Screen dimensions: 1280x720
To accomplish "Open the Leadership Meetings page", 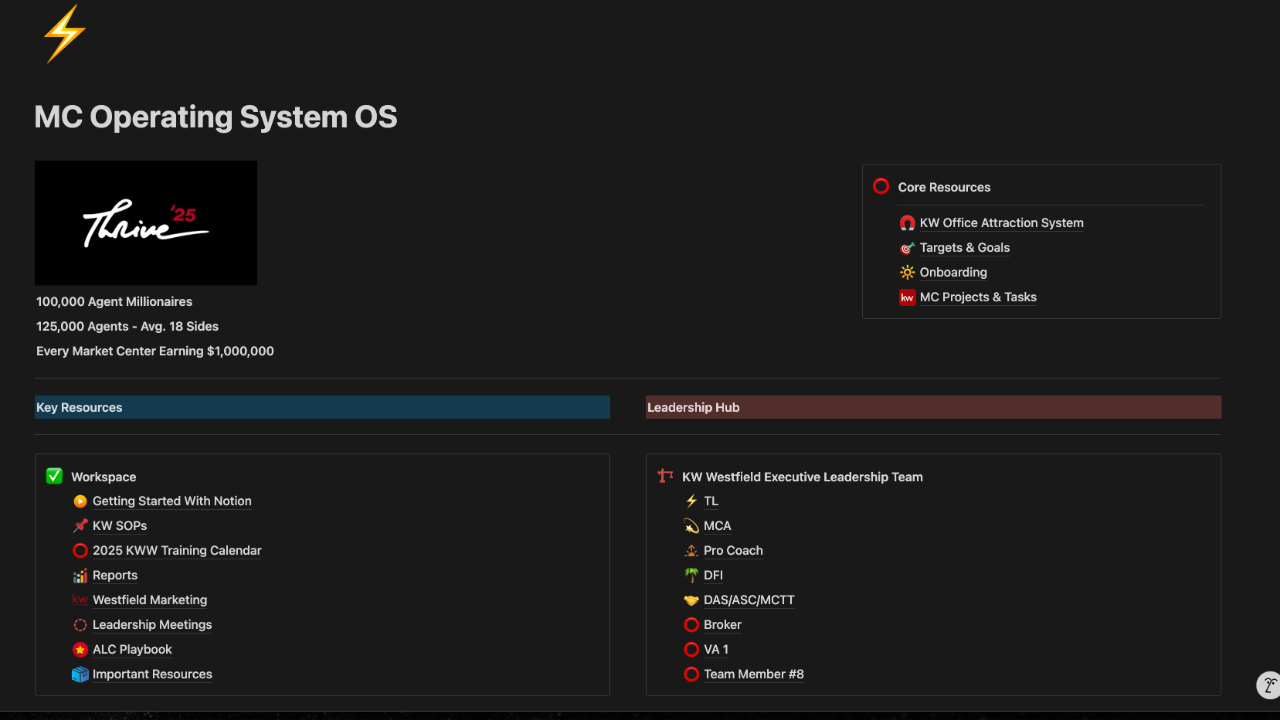I will pos(152,625).
